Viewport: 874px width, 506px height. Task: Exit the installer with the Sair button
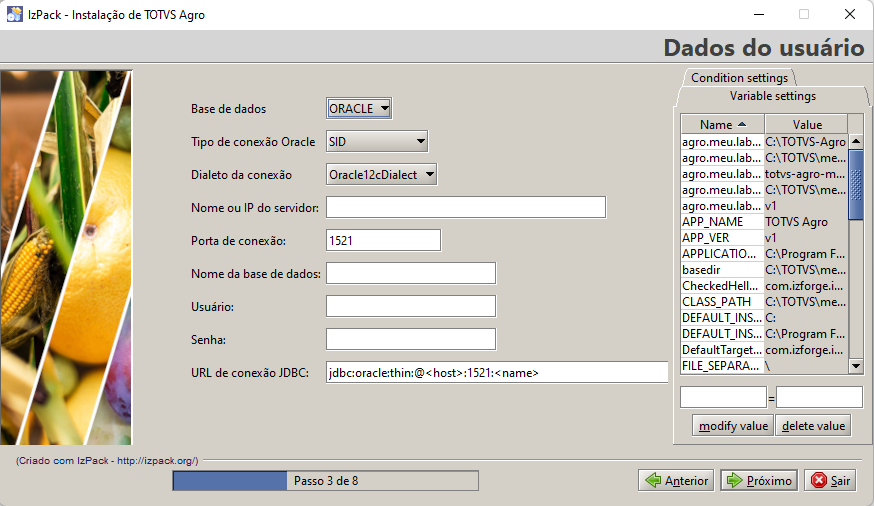[x=830, y=480]
